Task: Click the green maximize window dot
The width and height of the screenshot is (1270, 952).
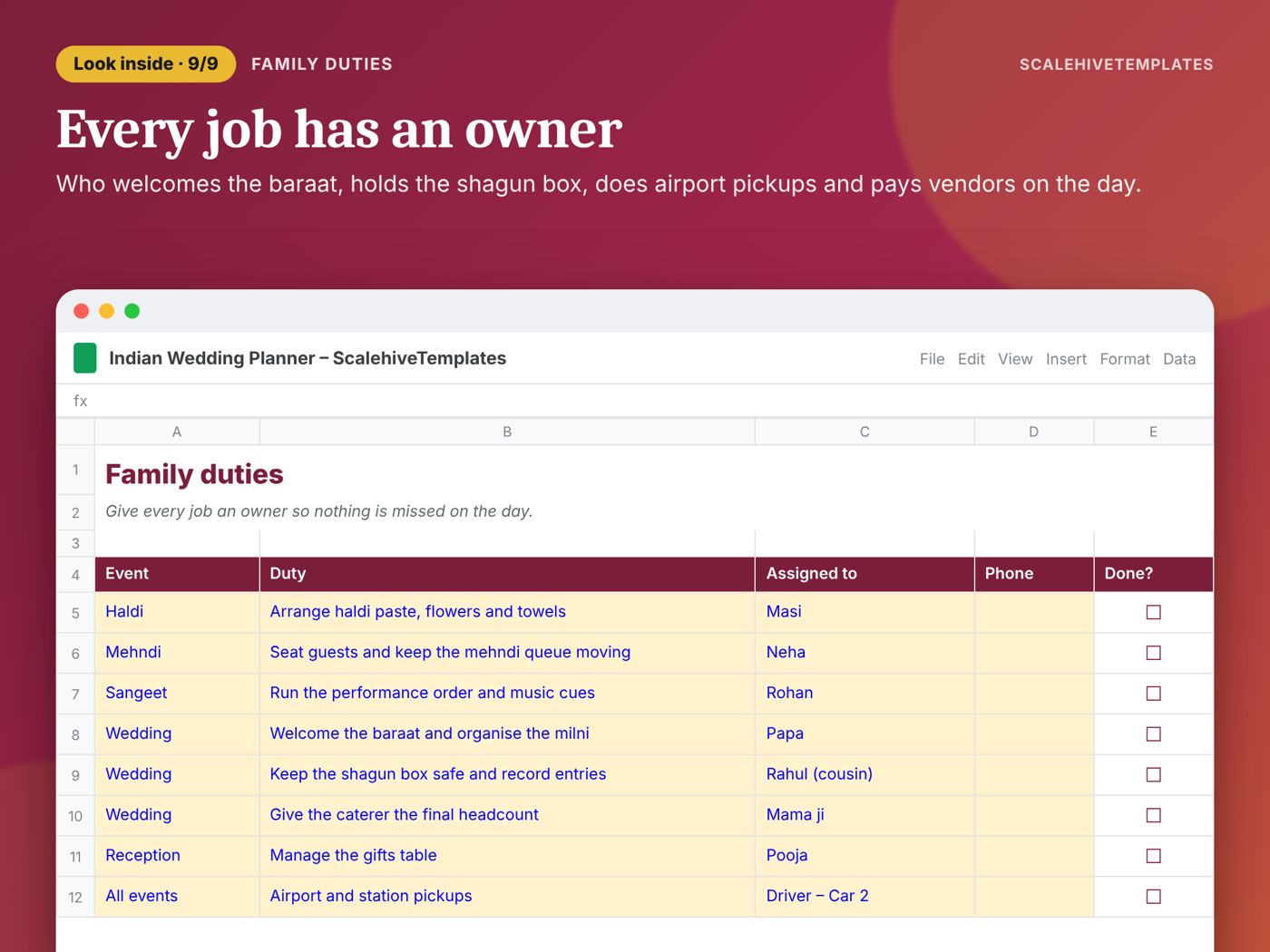Action: click(x=132, y=311)
